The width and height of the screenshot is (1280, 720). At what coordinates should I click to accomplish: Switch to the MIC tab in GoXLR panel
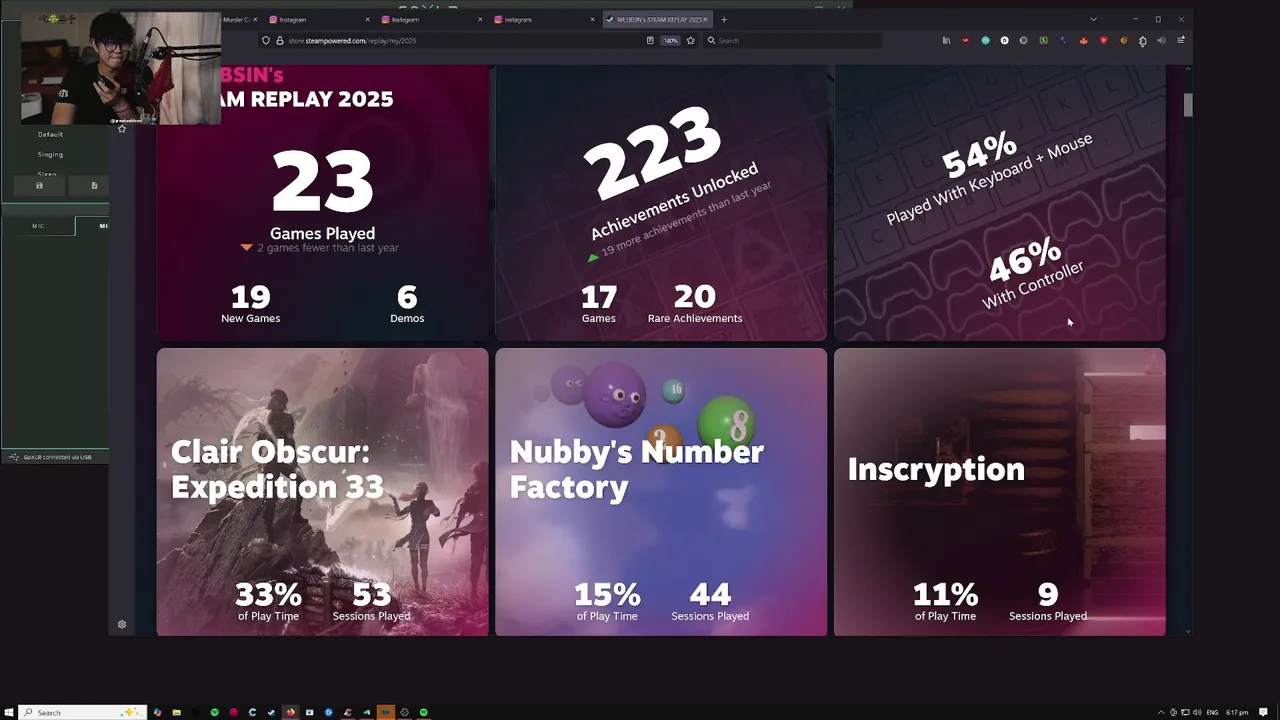tap(38, 226)
